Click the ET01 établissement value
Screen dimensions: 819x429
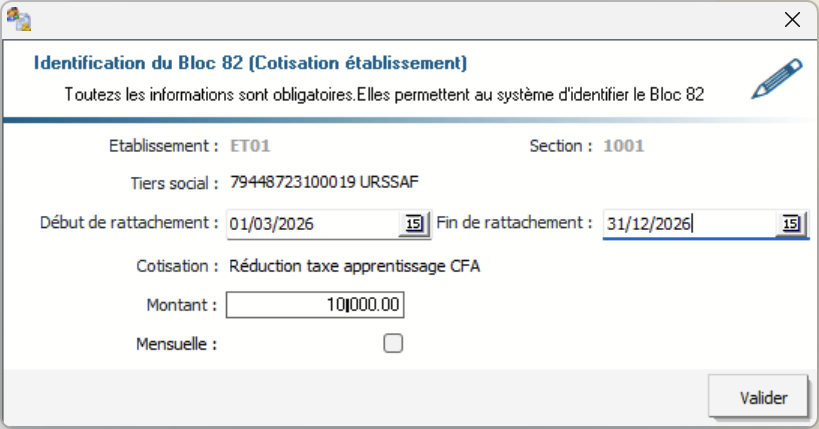point(251,146)
